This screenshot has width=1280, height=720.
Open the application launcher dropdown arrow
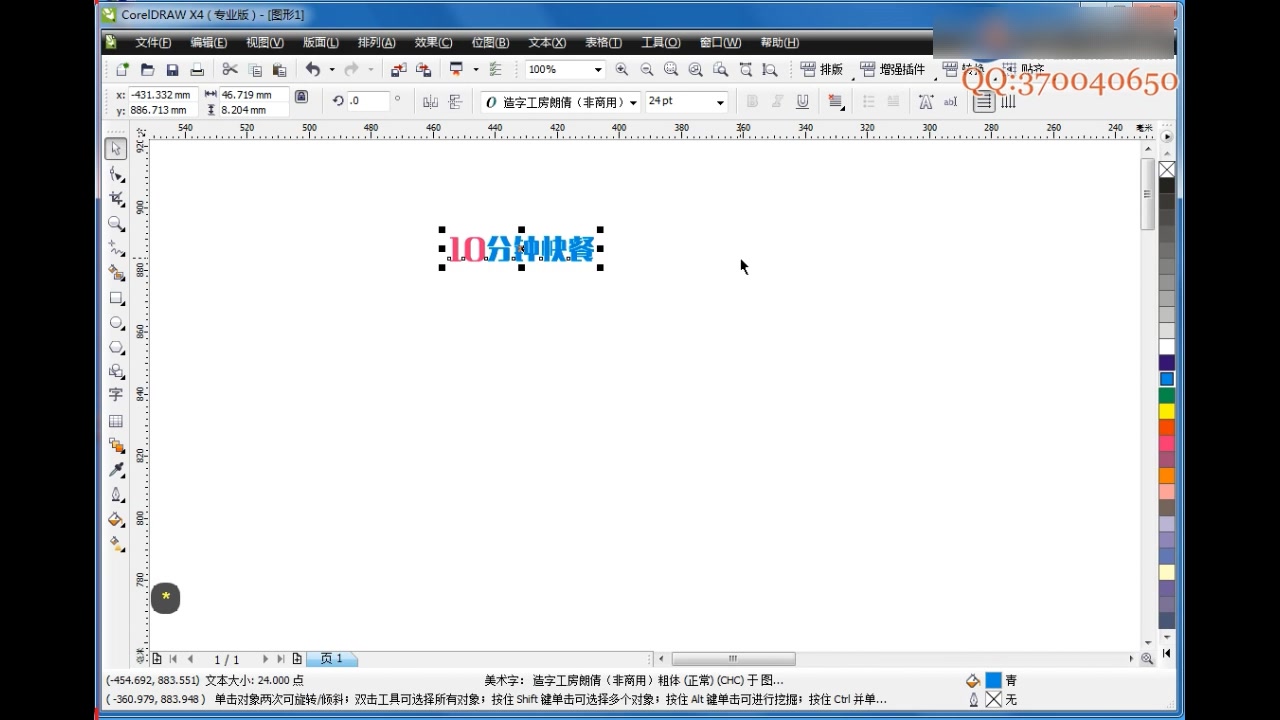475,70
